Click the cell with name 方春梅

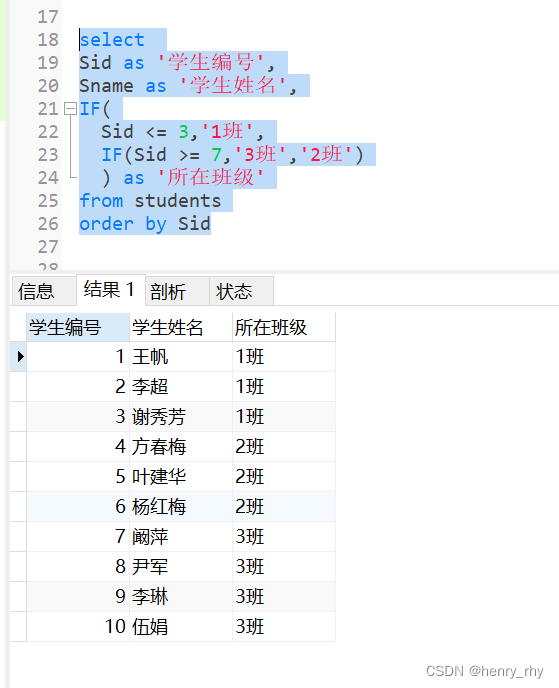point(181,446)
